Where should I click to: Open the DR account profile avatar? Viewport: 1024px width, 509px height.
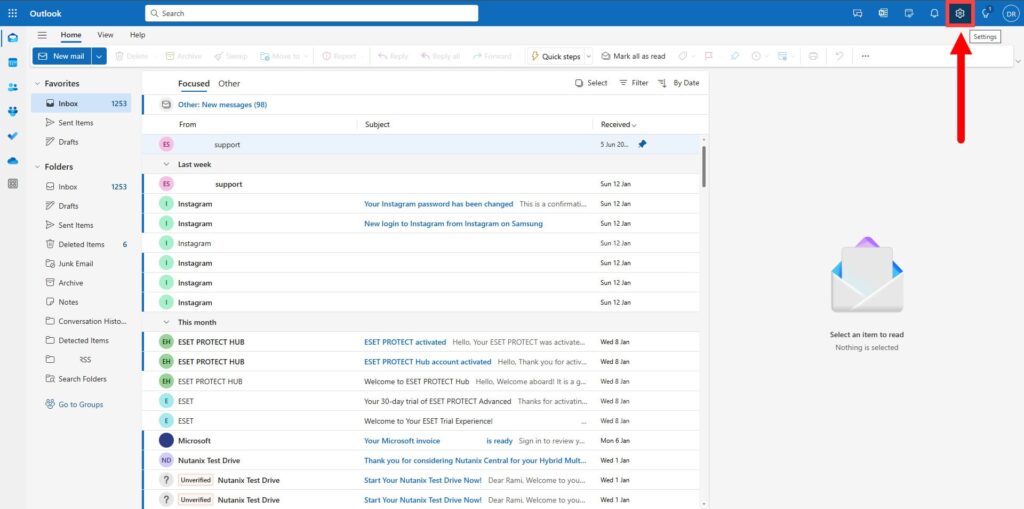click(x=1011, y=13)
